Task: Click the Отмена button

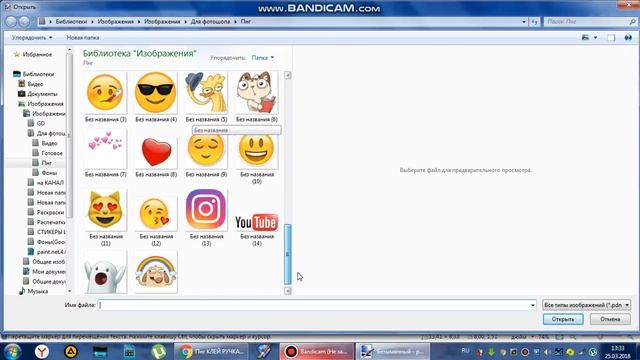Action: click(610, 319)
